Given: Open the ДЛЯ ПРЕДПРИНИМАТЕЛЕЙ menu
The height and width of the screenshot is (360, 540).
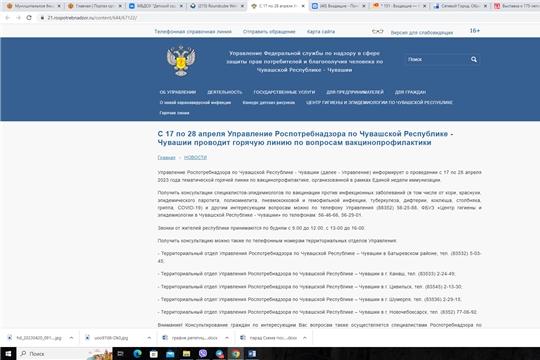Looking at the screenshot, I should pos(355,92).
